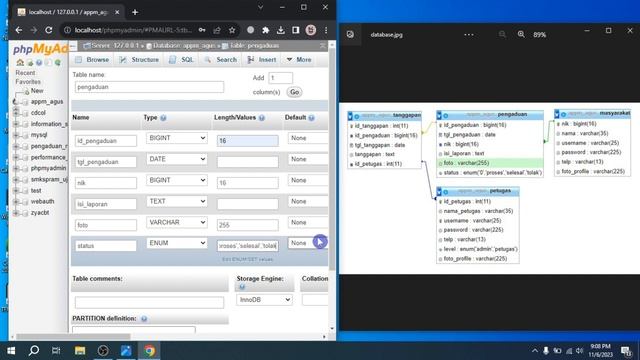Viewport: 640px width, 360px height.
Task: Click the PARTITION definition help icon
Action: point(144,319)
